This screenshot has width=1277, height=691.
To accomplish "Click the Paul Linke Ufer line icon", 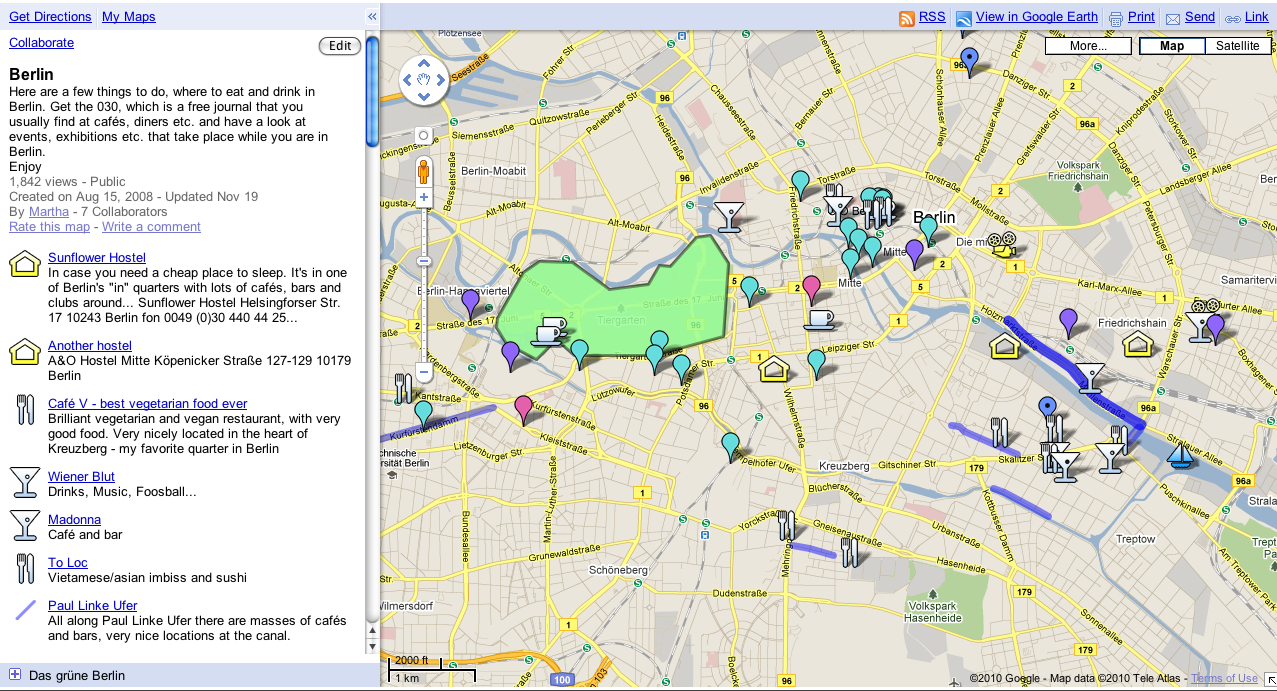I will (25, 610).
